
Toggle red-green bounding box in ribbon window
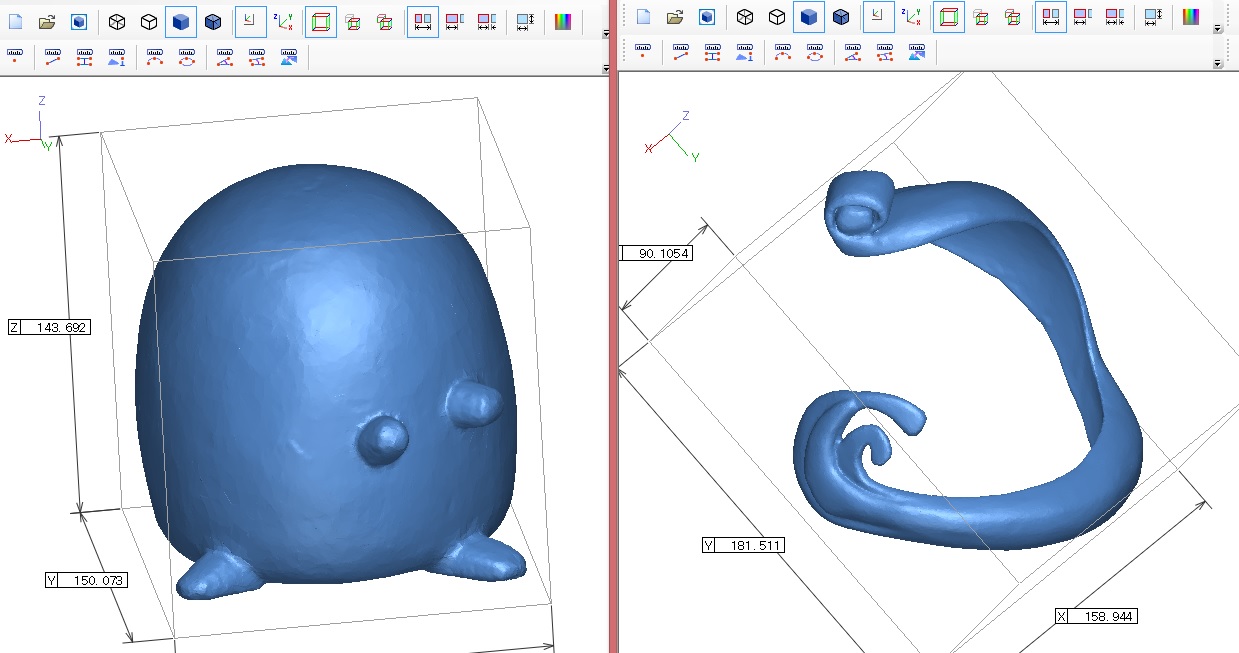click(949, 16)
